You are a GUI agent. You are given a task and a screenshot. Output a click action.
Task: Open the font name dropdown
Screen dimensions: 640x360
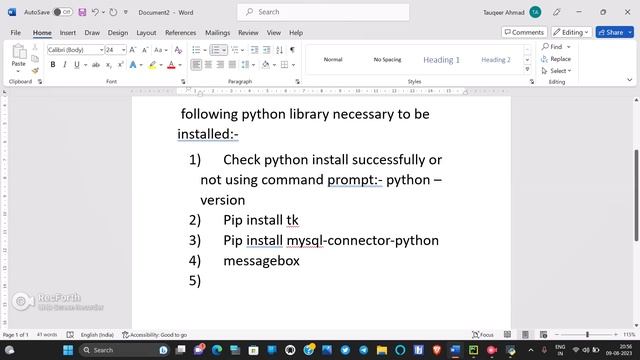[x=101, y=50]
